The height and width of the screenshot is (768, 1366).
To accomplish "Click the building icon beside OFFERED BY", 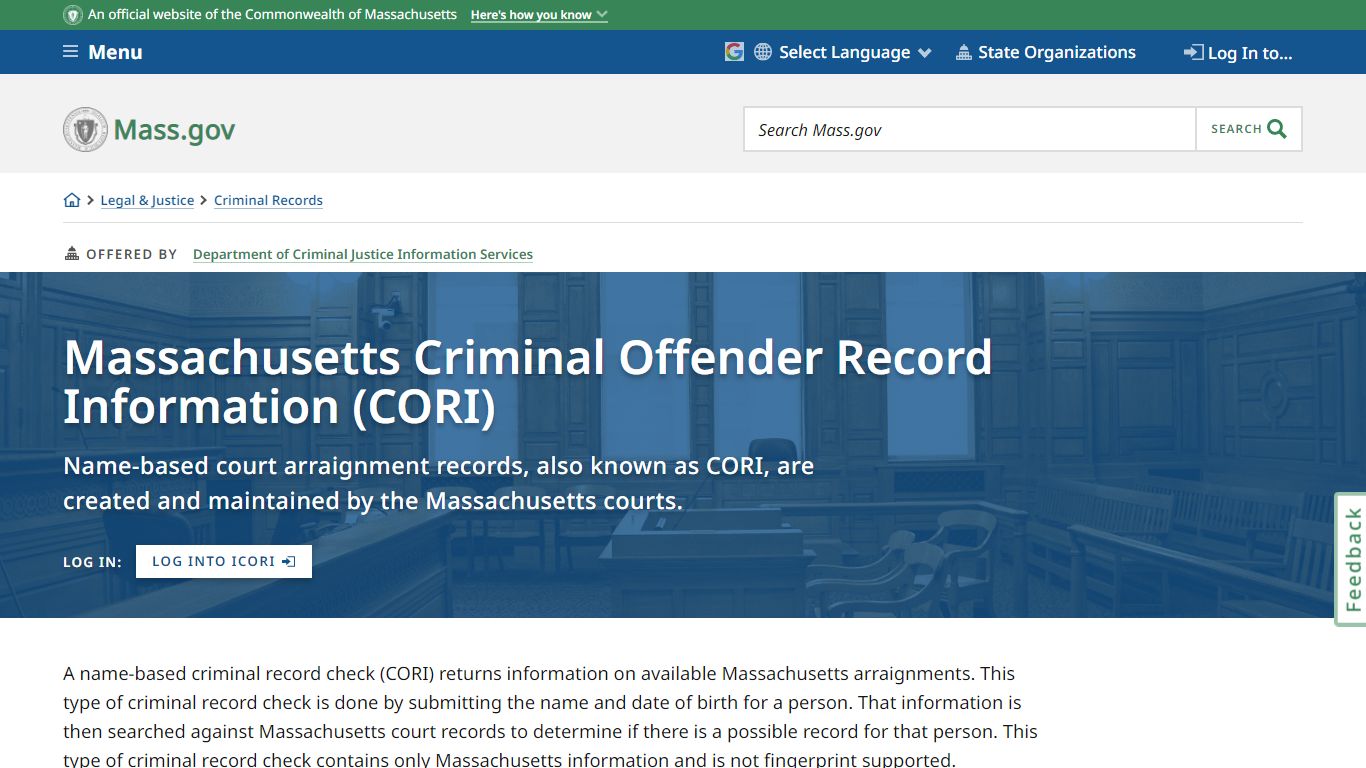I will pyautogui.click(x=71, y=252).
